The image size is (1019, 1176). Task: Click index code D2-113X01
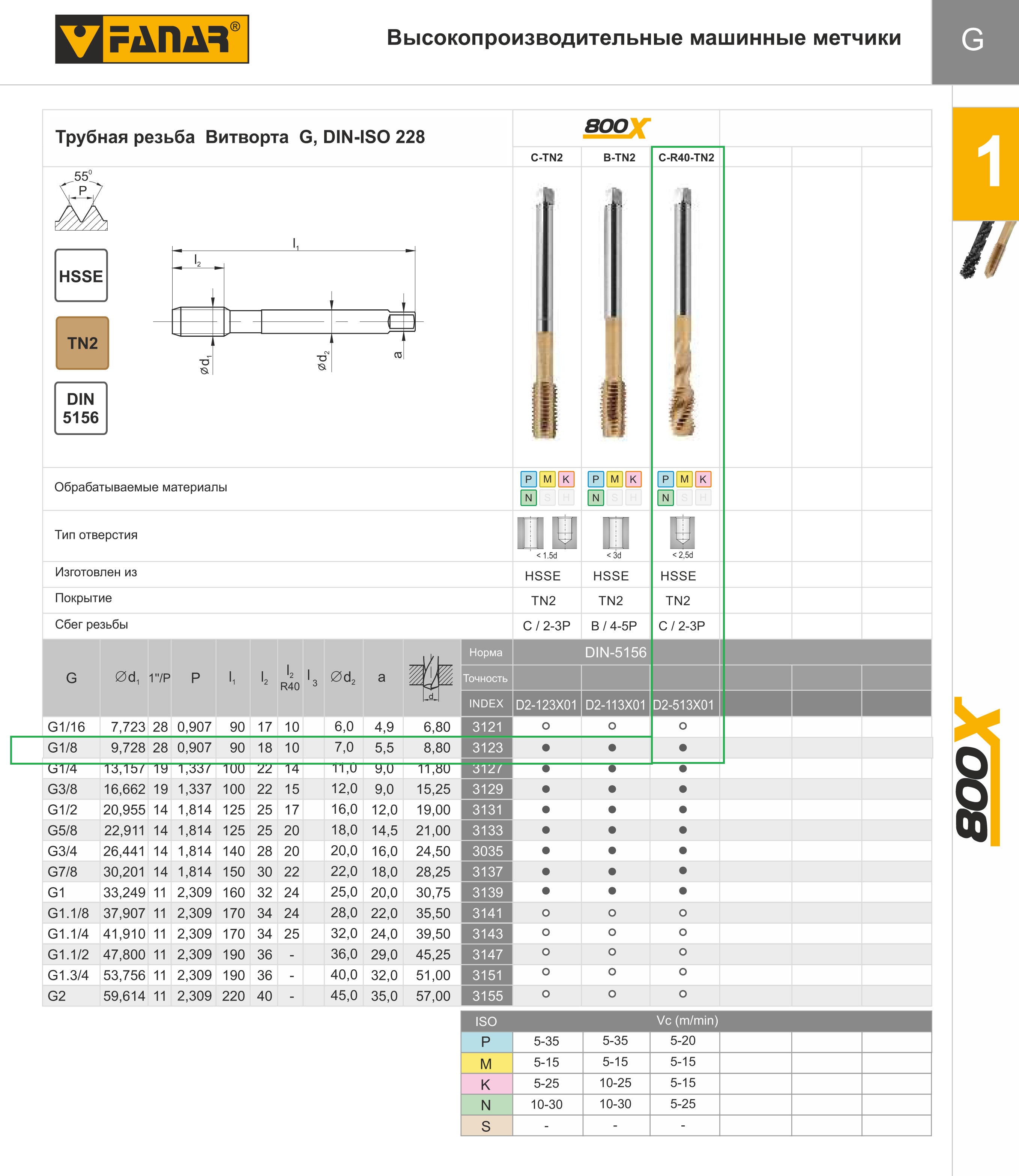[615, 705]
